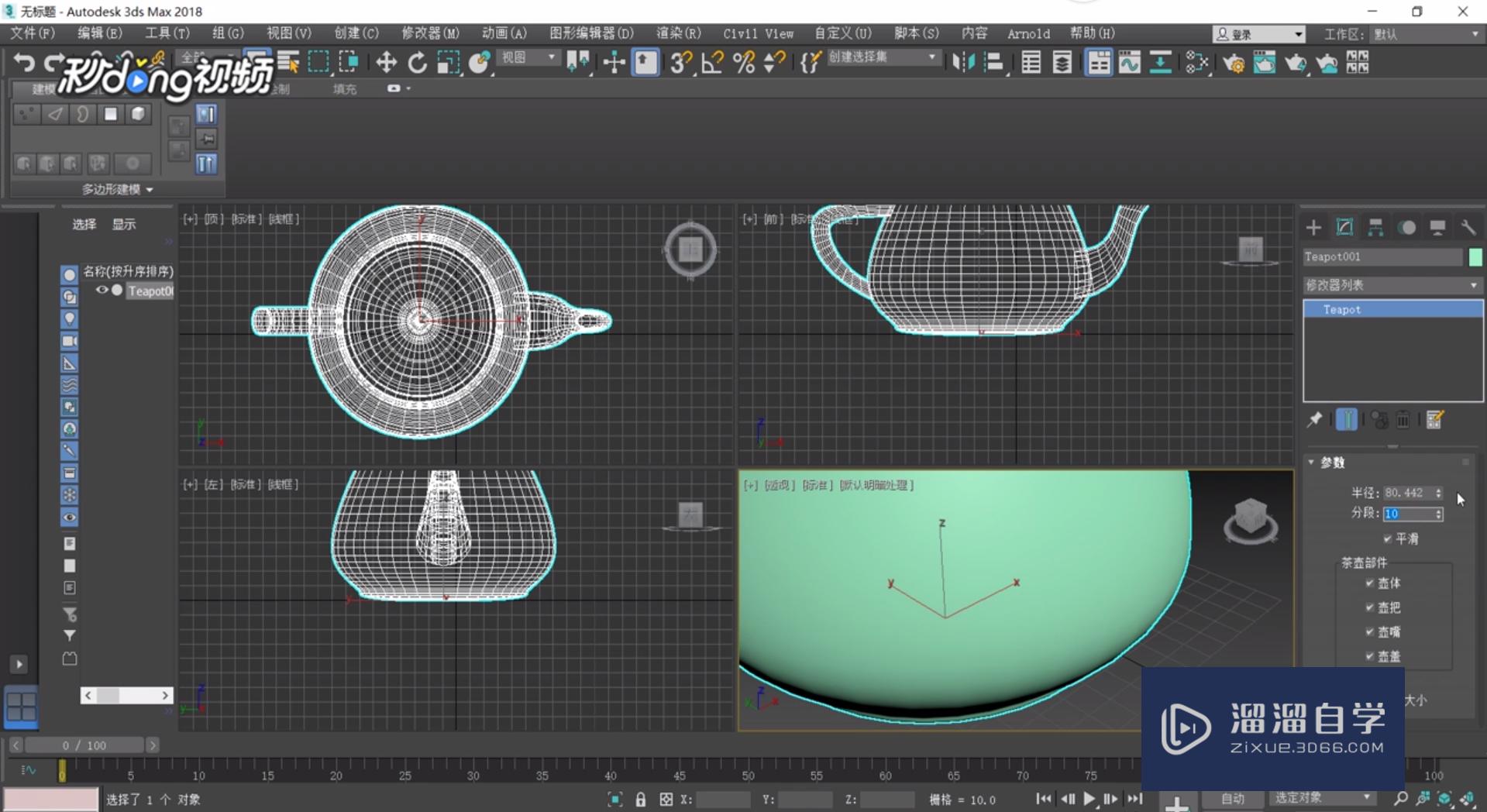Open the Layer Explorer stack icon

[x=1062, y=62]
